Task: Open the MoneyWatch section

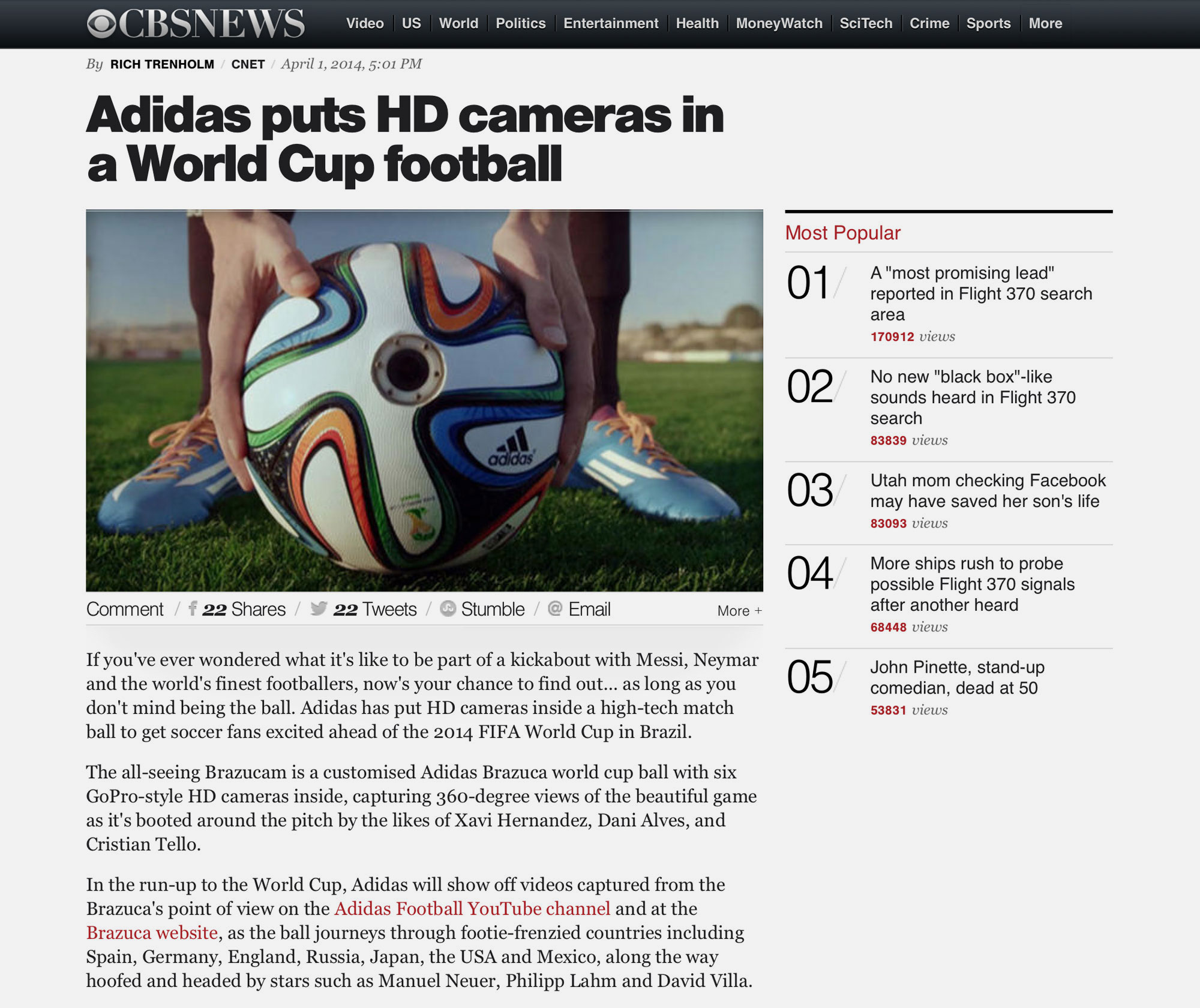Action: pos(779,23)
